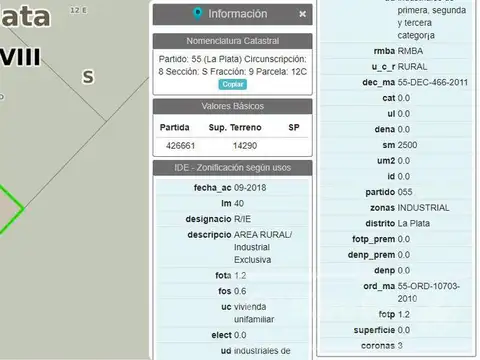Click the 12 E parcel label on map
This screenshot has height=360, width=480.
click(79, 10)
